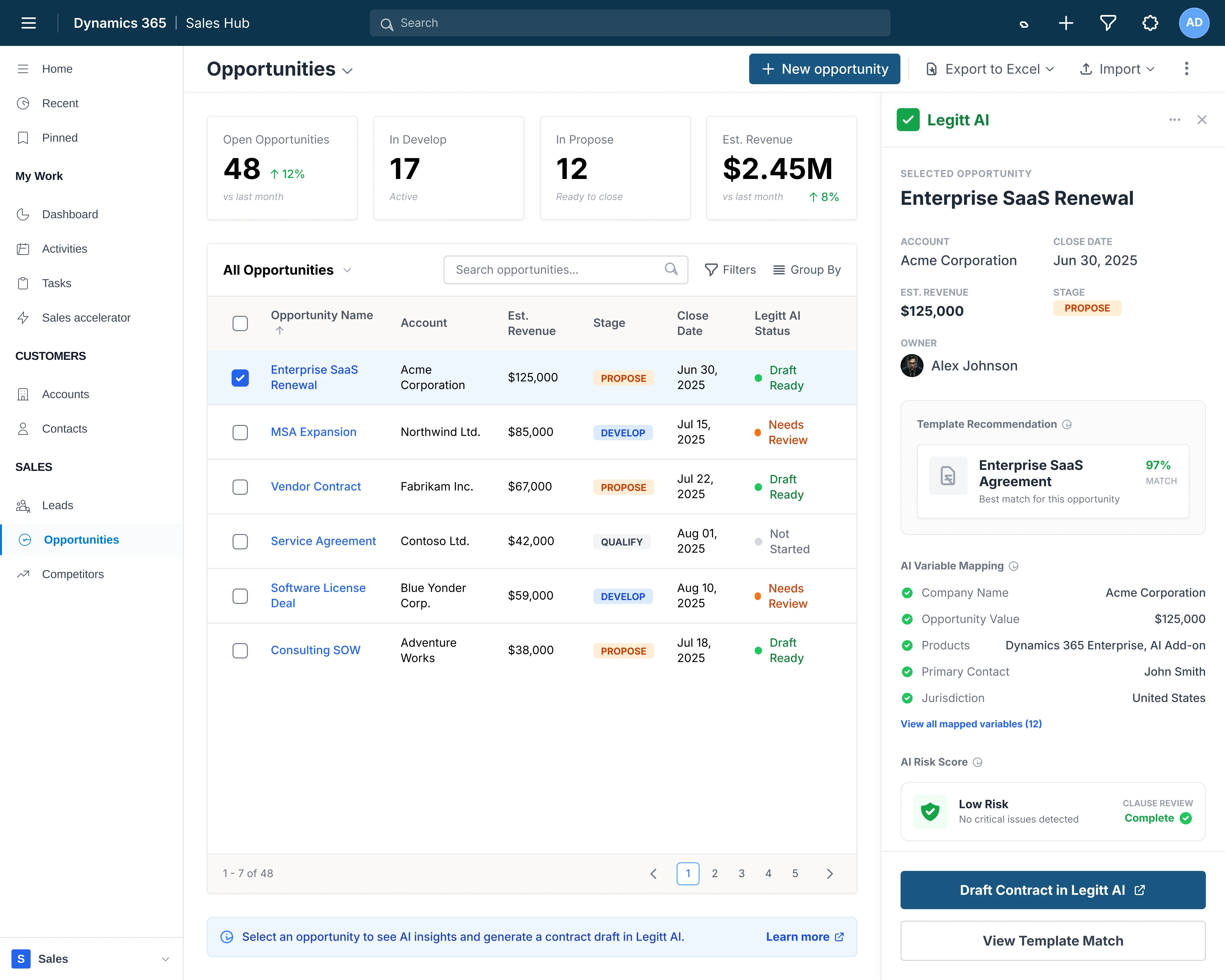
Task: Click the Search opportunities input field
Action: pyautogui.click(x=565, y=270)
